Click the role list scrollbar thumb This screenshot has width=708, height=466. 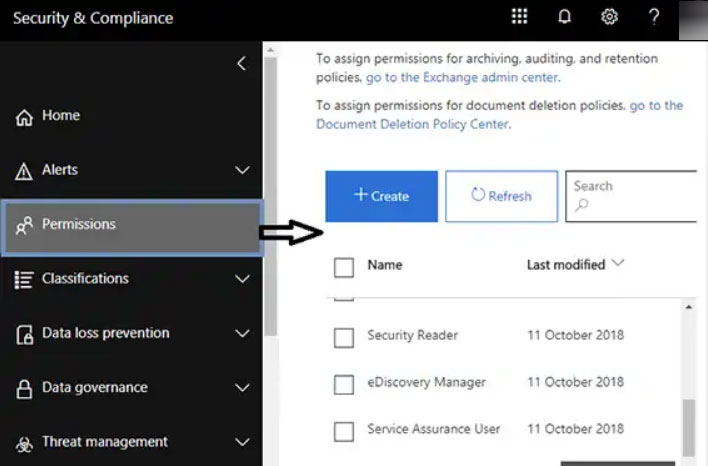(689, 428)
